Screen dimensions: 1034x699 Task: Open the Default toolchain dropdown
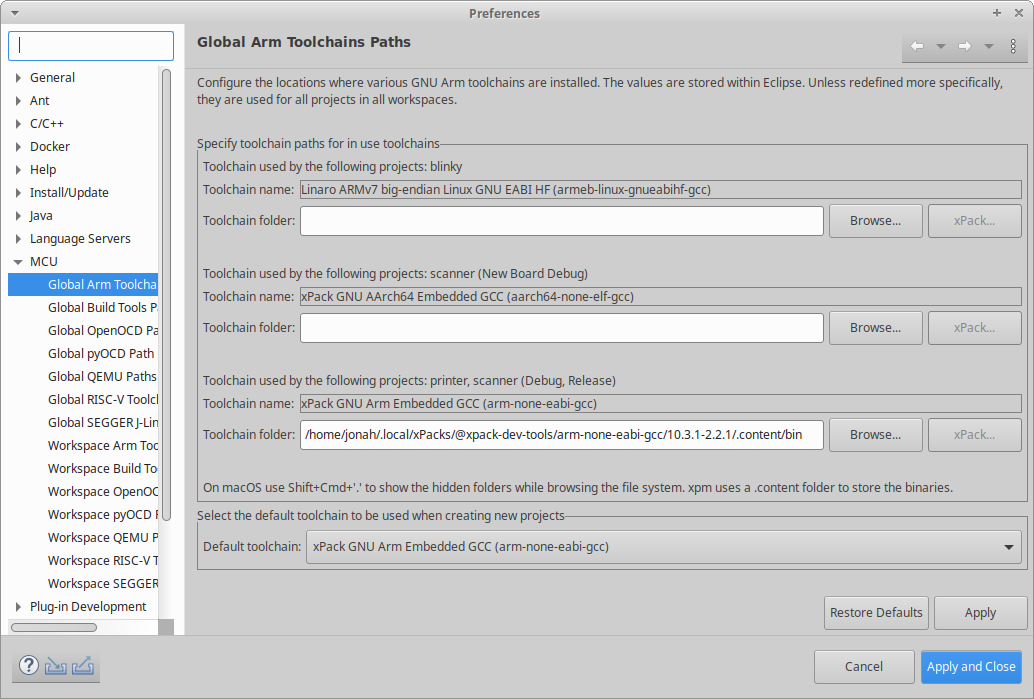tap(1007, 547)
